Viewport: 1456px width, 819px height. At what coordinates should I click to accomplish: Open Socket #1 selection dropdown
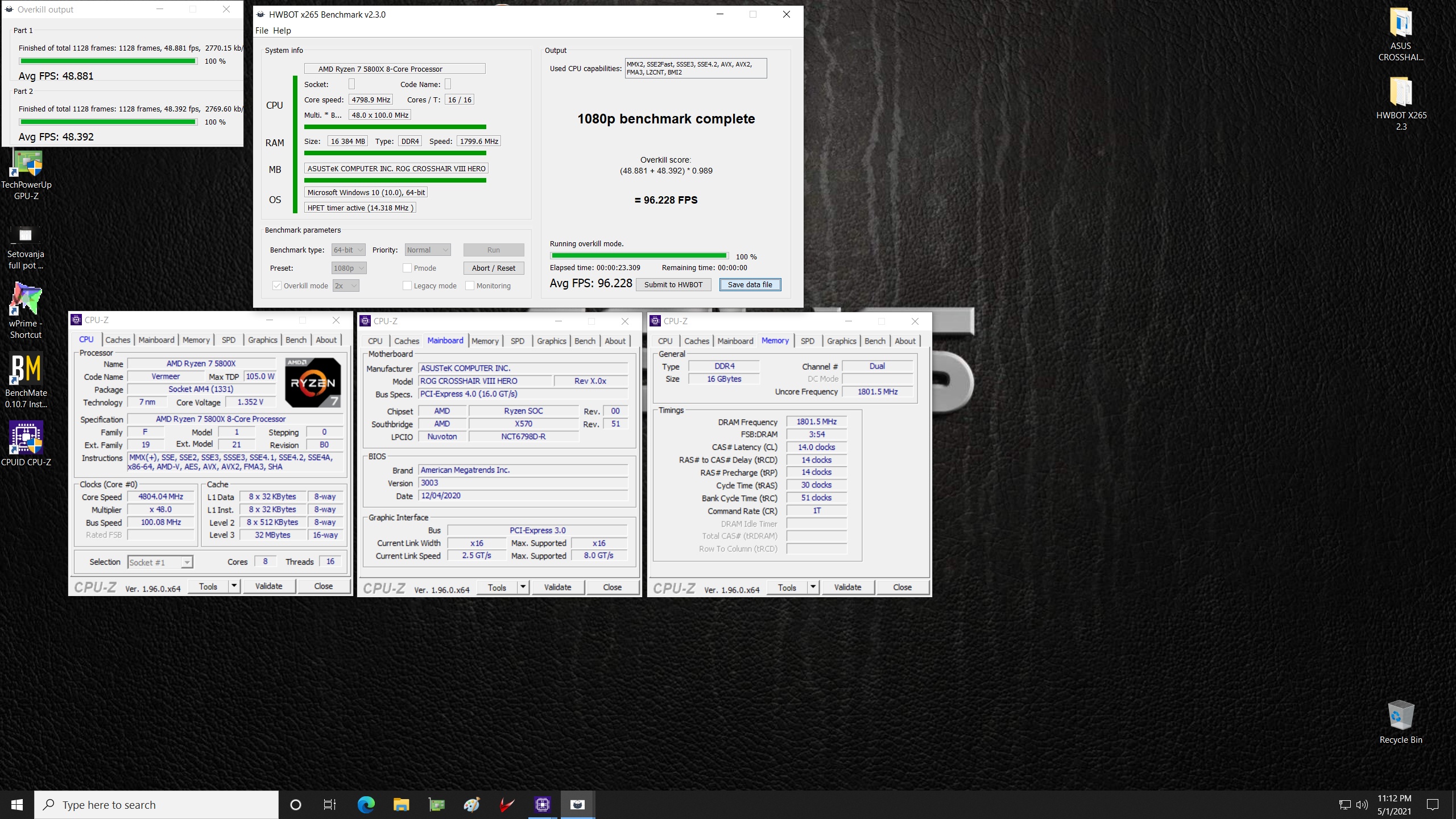pos(160,562)
